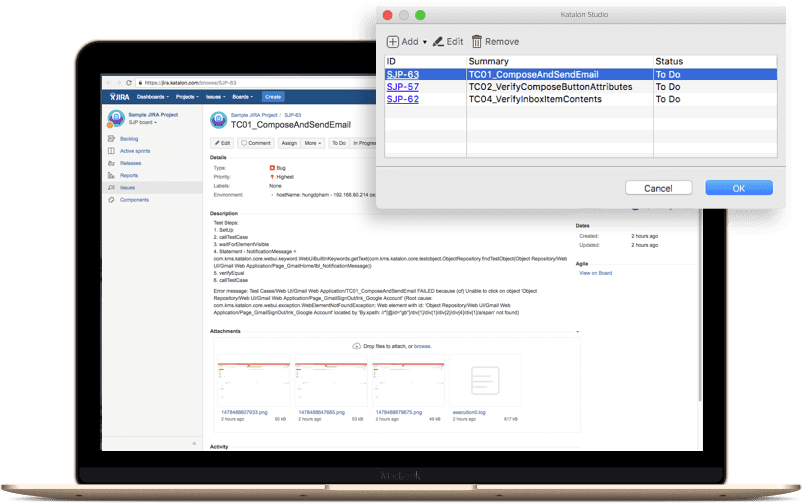Click the jira.katalon.com address bar
This screenshot has height=504, width=802.
click(x=256, y=82)
